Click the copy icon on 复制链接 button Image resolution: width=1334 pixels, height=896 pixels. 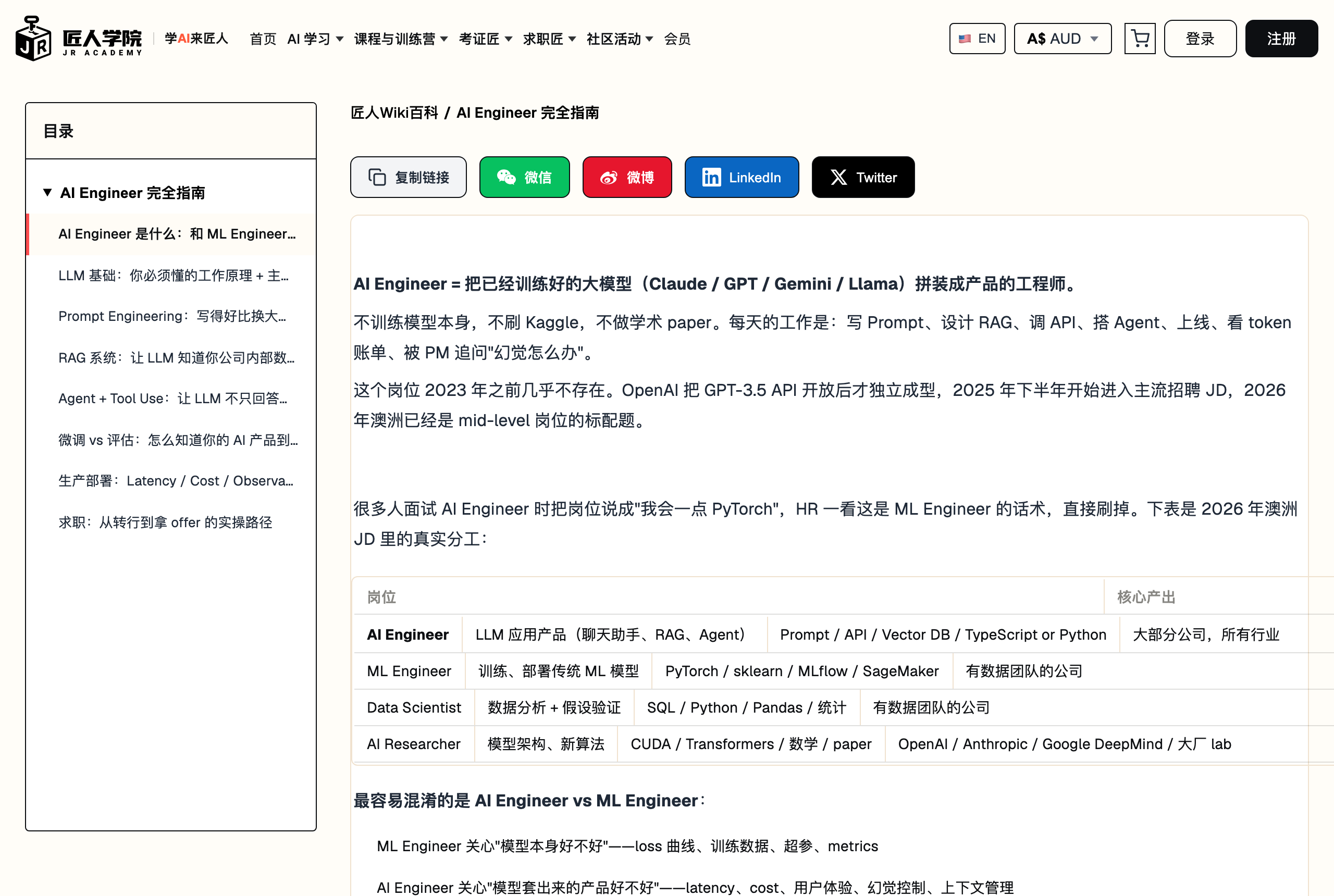(377, 177)
